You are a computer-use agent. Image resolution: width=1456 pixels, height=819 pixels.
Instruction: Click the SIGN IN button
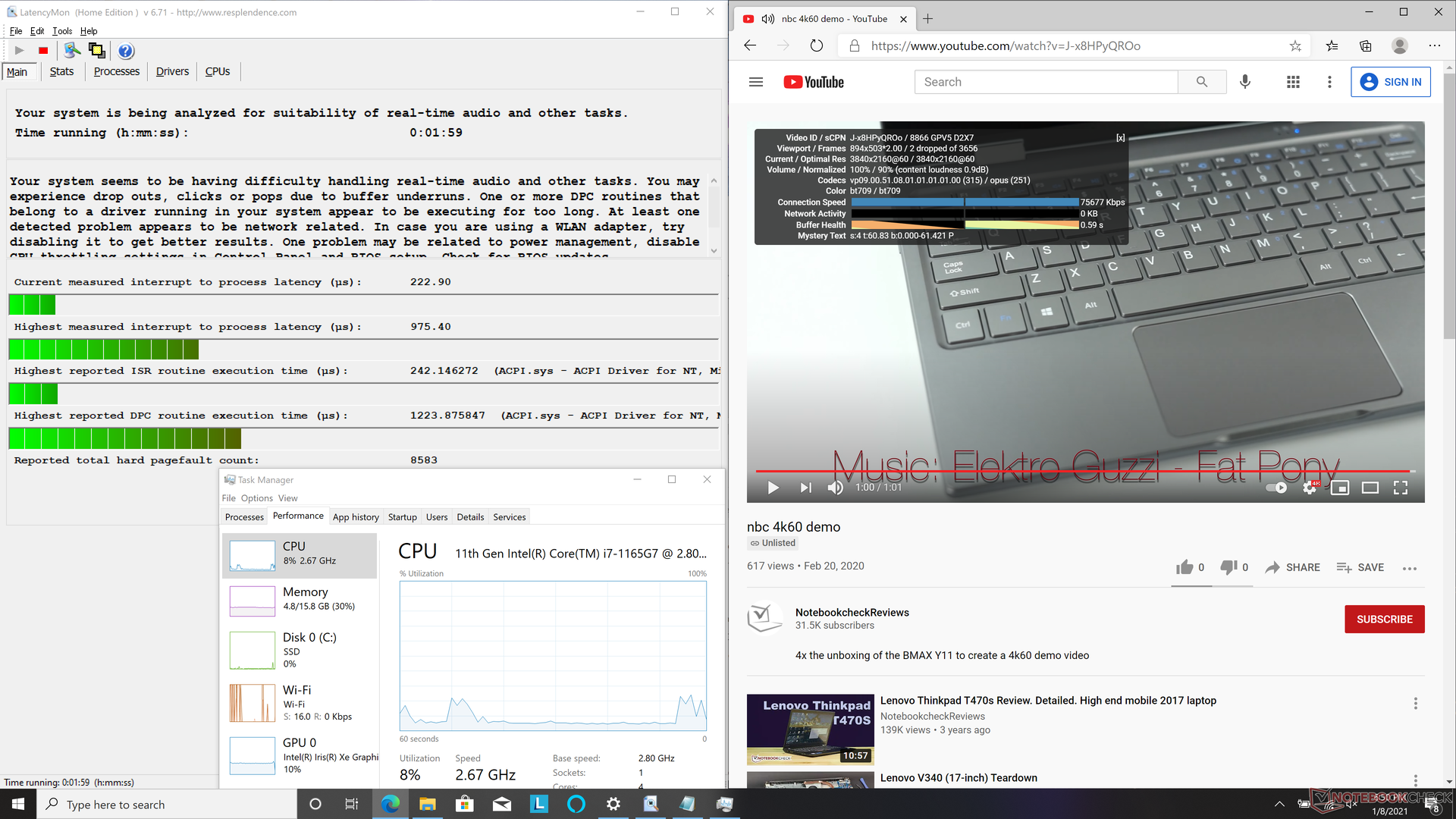[1391, 82]
